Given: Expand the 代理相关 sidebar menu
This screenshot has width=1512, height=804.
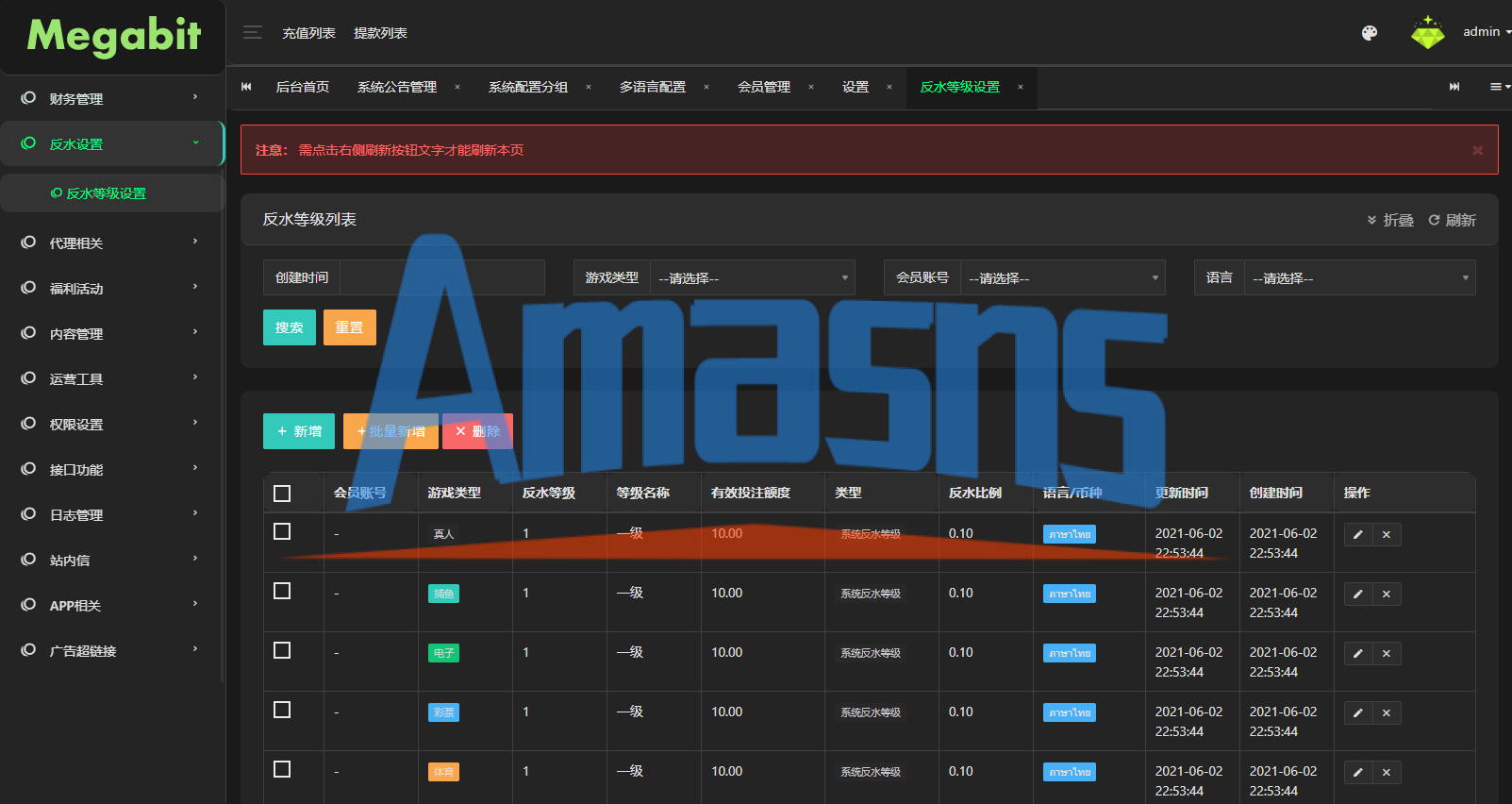Looking at the screenshot, I should click(112, 243).
